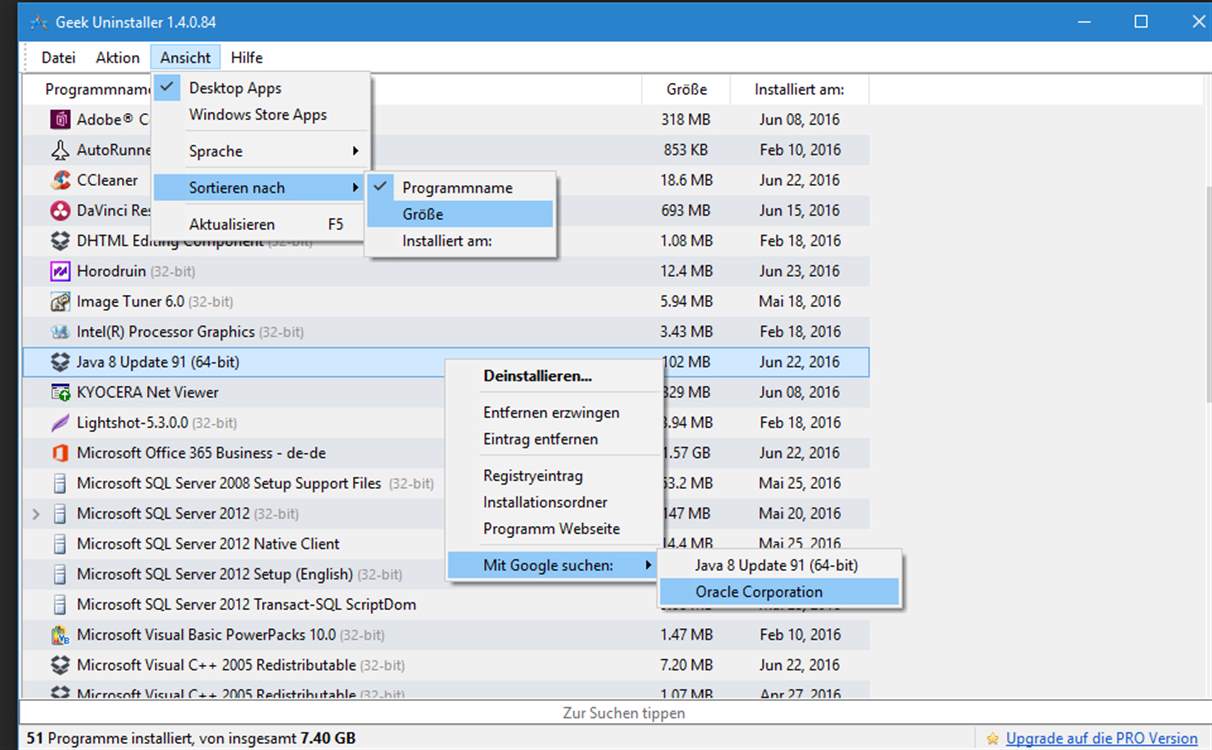Click the 853 KB size cell
This screenshot has height=750, width=1212.
pyautogui.click(x=686, y=150)
